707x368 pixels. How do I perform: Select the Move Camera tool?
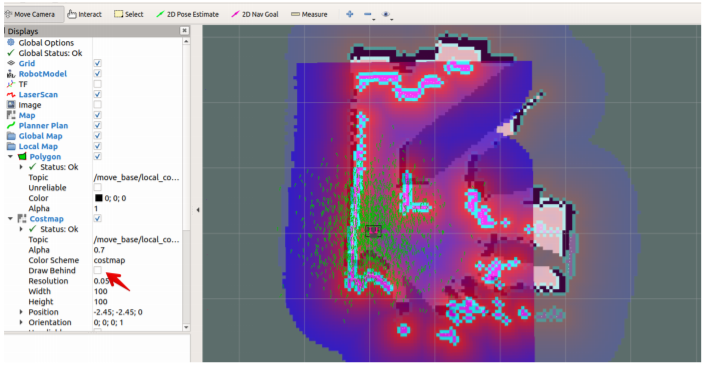pos(31,14)
